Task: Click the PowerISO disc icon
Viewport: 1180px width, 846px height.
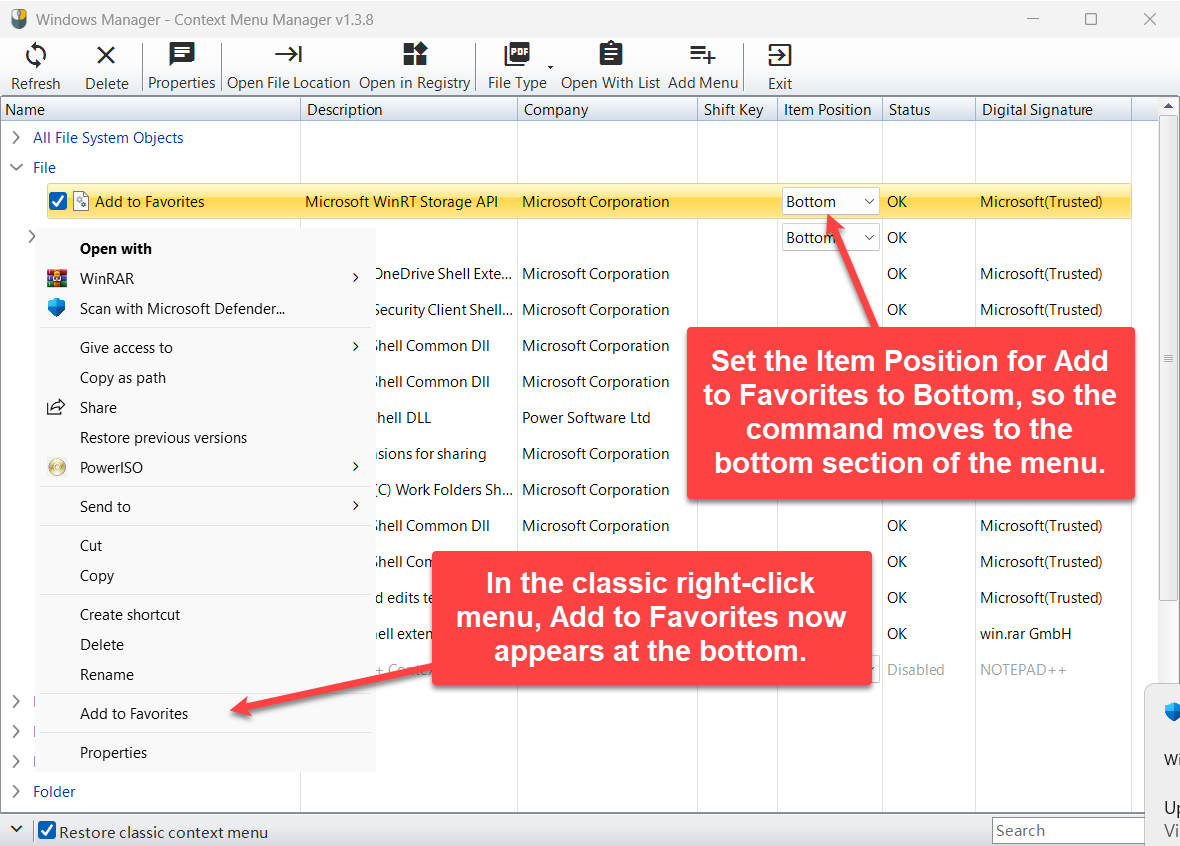Action: (57, 467)
